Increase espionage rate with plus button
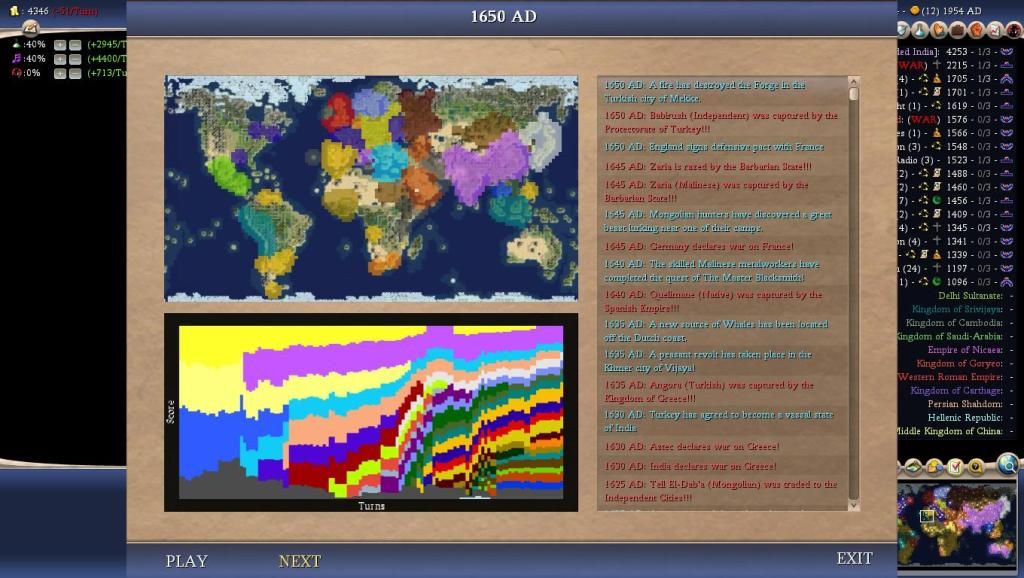 click(x=60, y=73)
